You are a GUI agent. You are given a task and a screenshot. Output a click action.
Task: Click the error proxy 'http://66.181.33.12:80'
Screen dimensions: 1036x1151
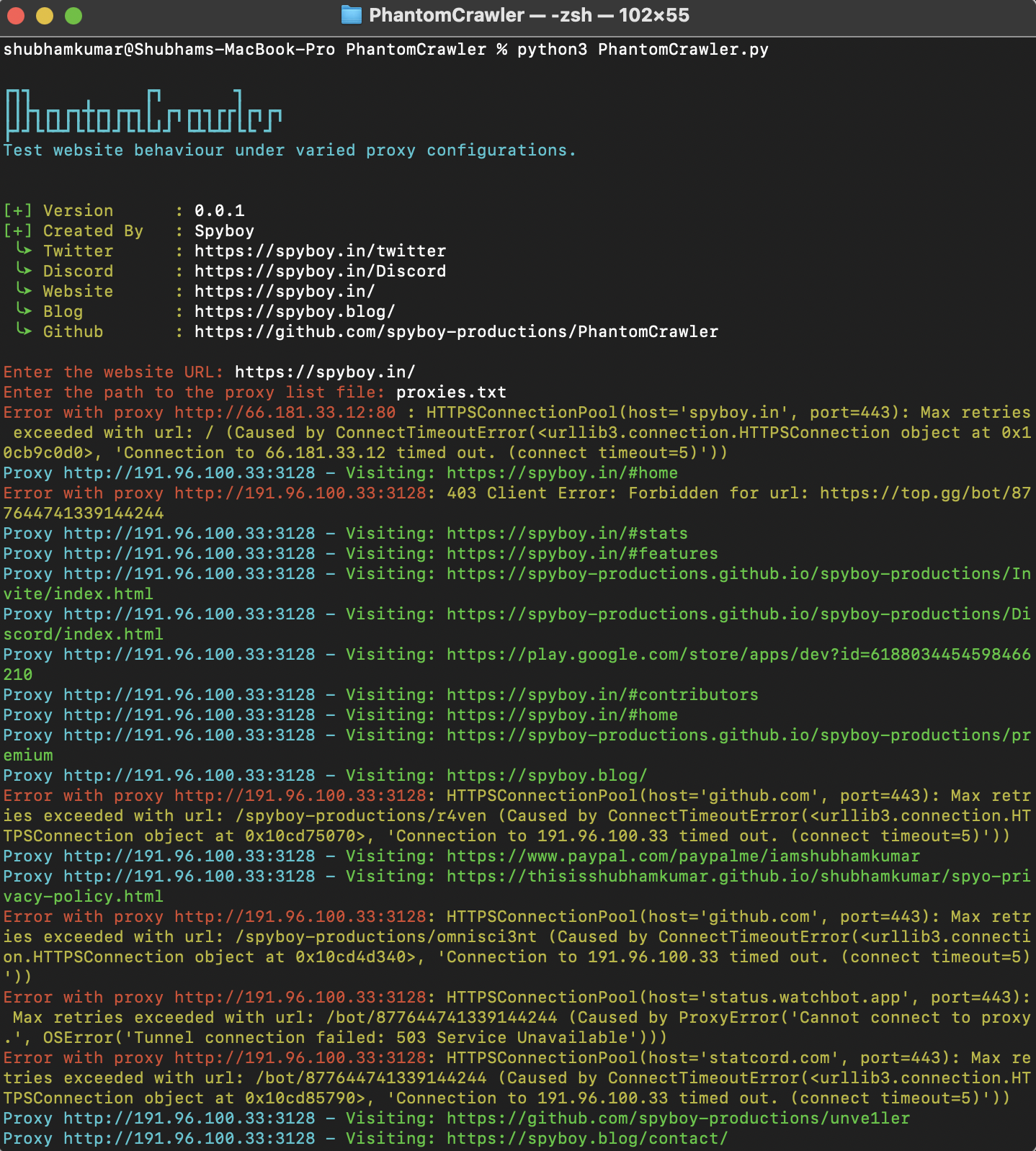(x=285, y=413)
